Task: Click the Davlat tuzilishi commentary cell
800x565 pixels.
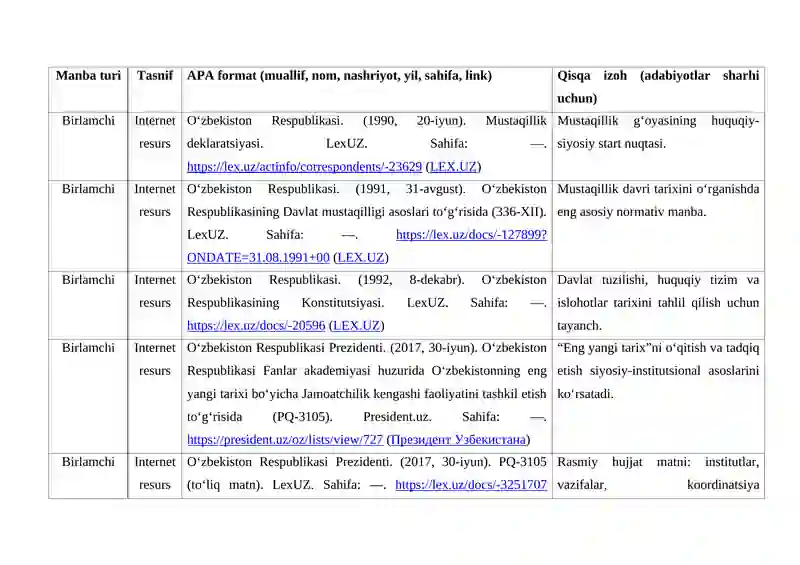Action: pos(658,303)
